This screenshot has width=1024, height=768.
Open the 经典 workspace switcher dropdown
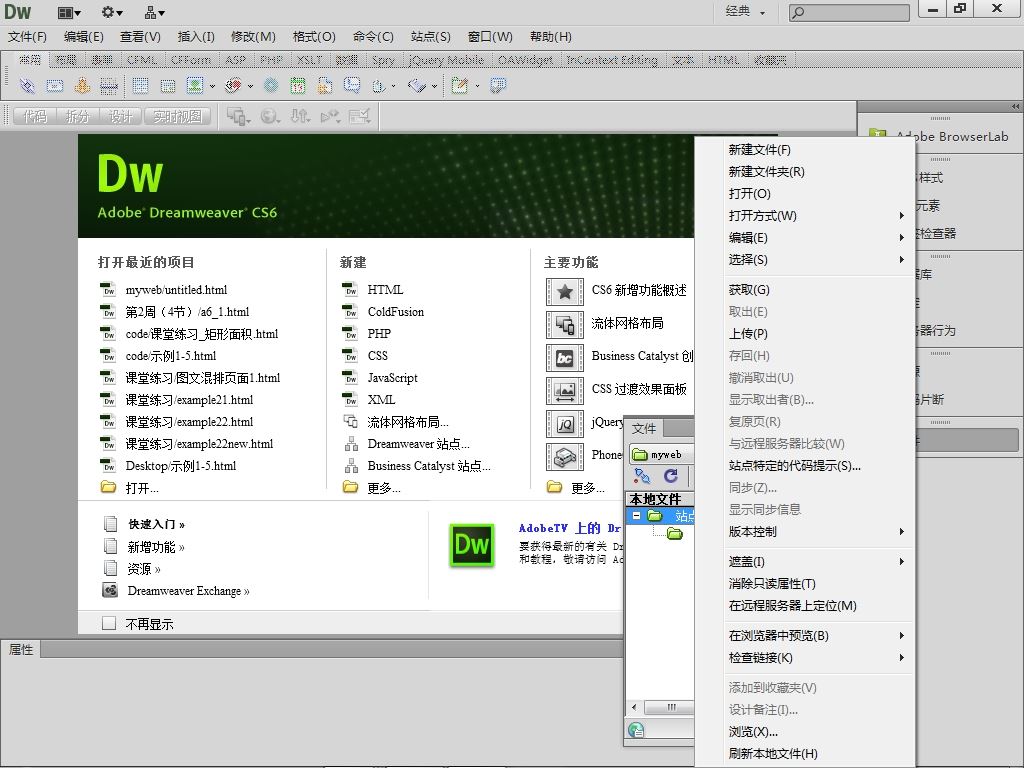point(746,12)
